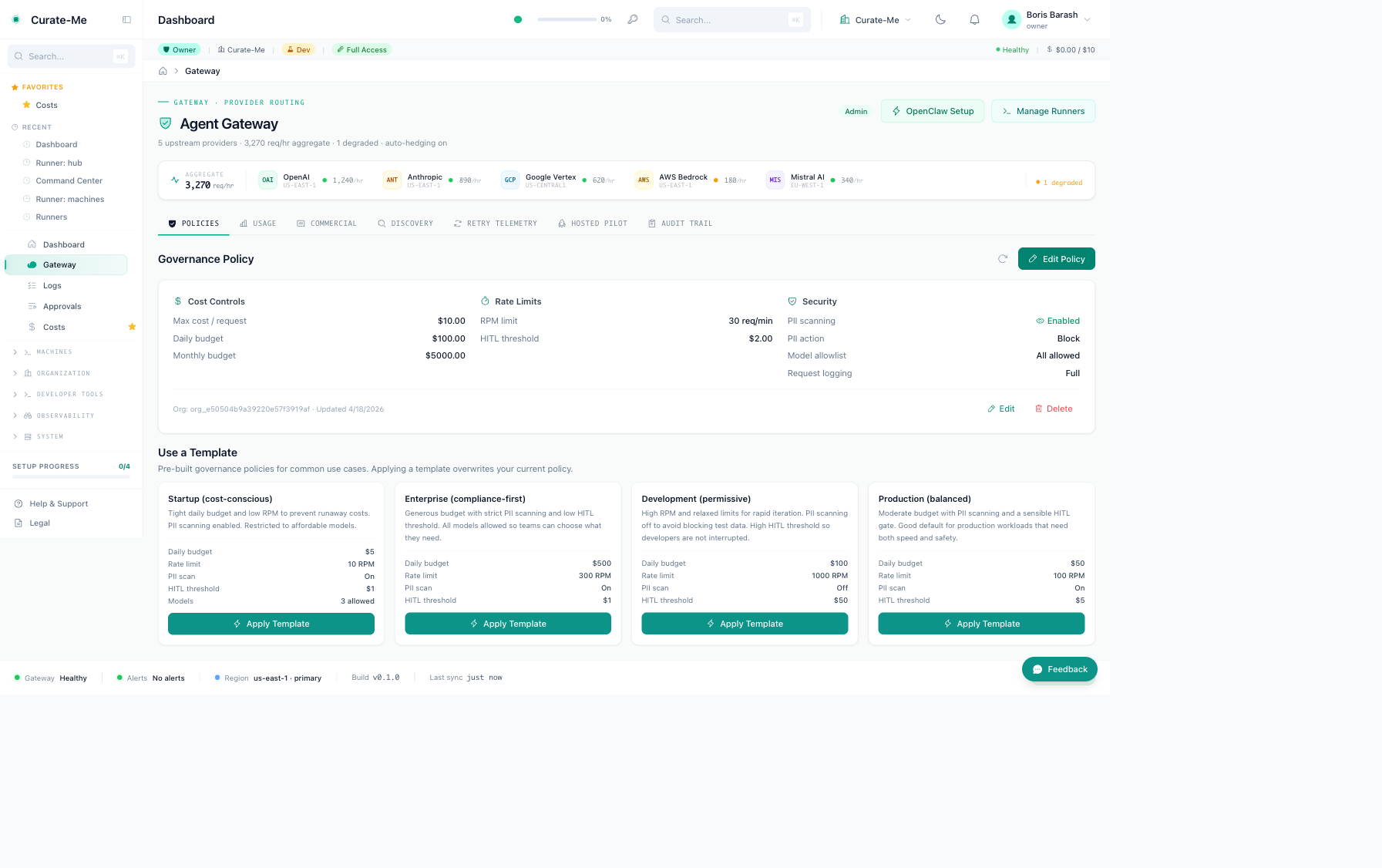
Task: Switch to the Audit Trail tab
Action: coord(680,224)
